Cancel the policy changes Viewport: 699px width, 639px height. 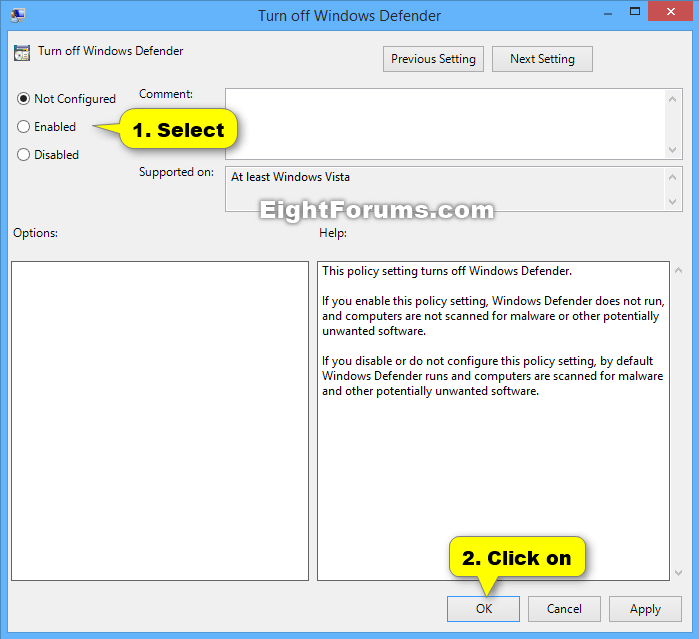pos(564,608)
